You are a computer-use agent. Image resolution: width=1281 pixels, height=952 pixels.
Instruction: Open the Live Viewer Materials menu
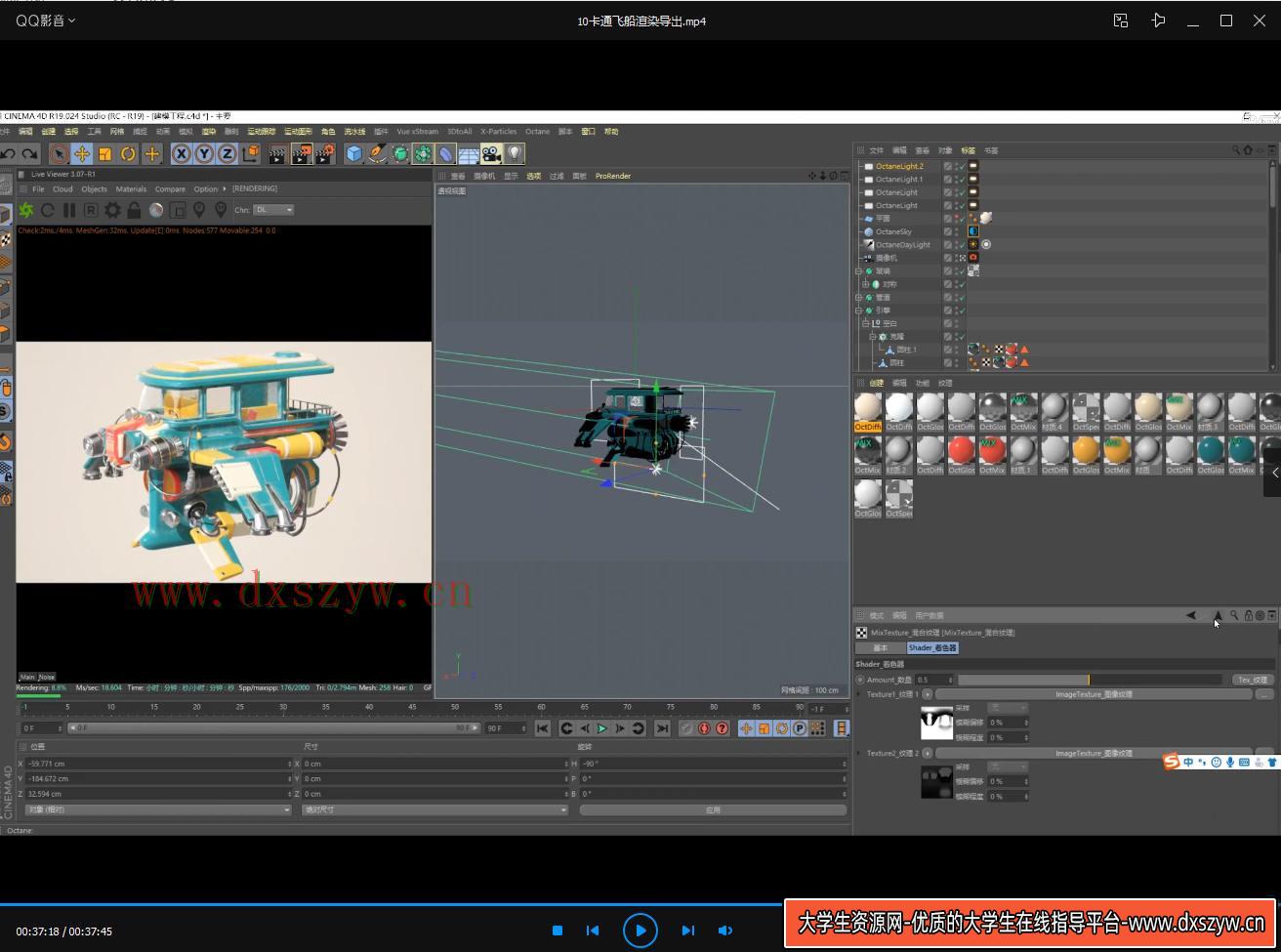131,189
